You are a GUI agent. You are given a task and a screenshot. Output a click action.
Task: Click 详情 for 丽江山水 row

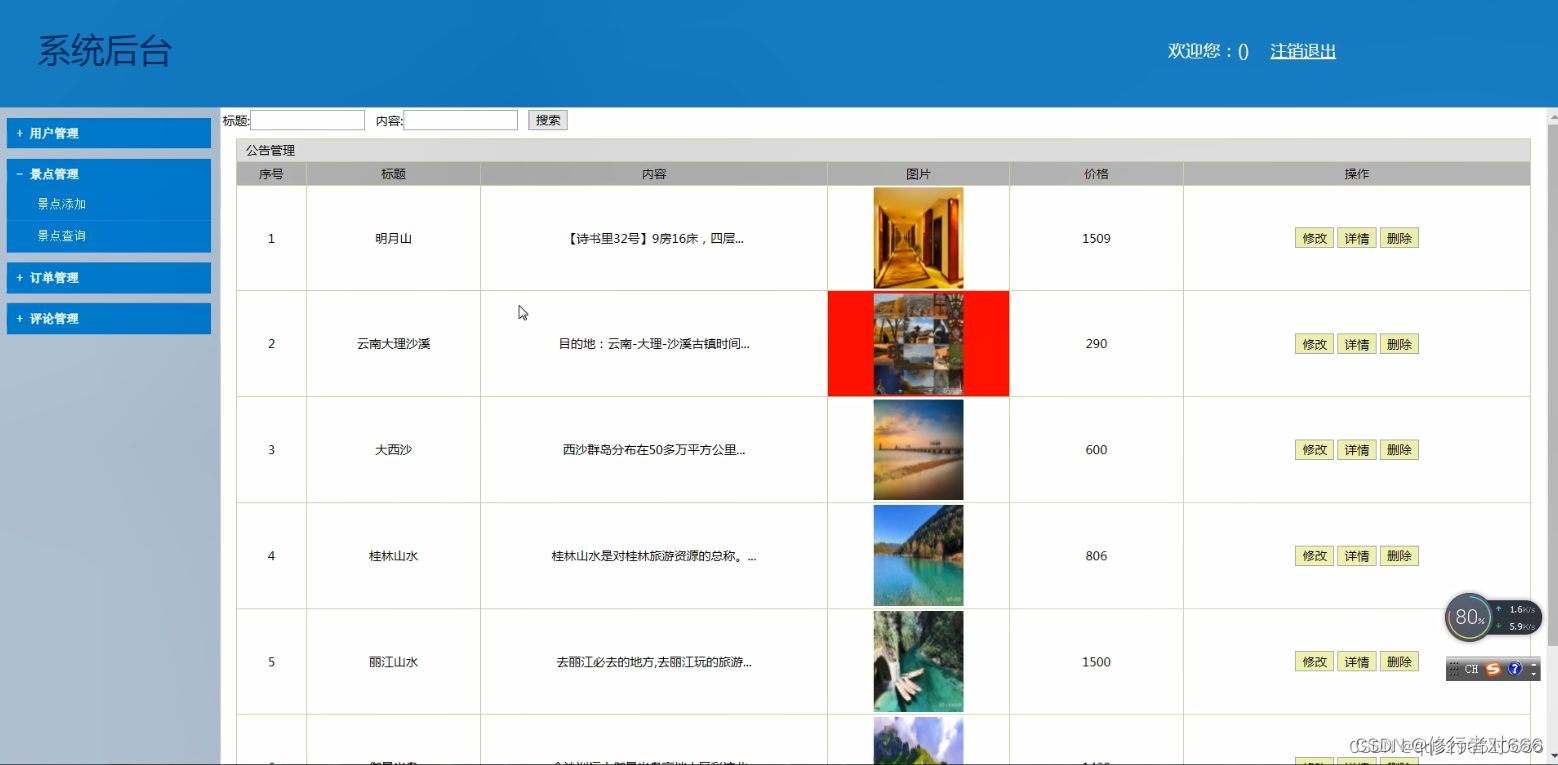pyautogui.click(x=1357, y=662)
